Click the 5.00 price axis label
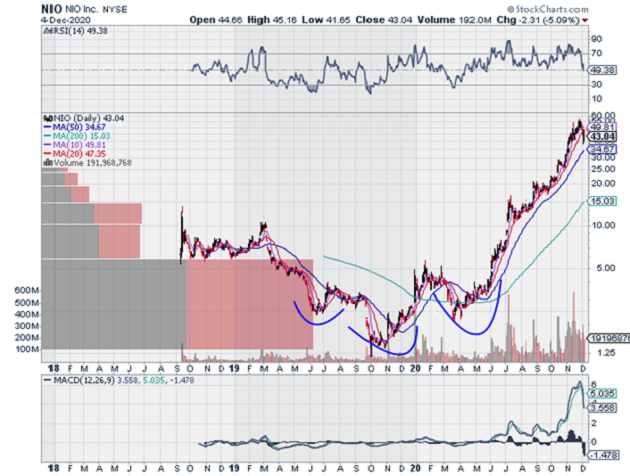630x476 pixels. point(606,268)
